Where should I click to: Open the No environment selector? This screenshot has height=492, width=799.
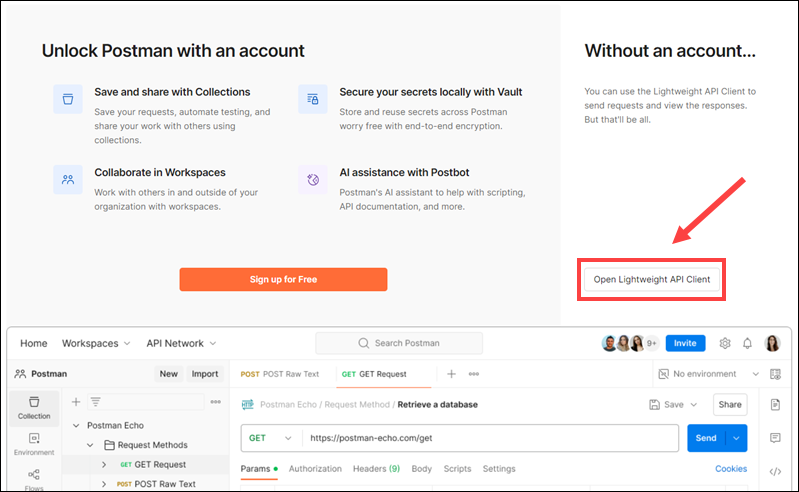click(x=708, y=374)
